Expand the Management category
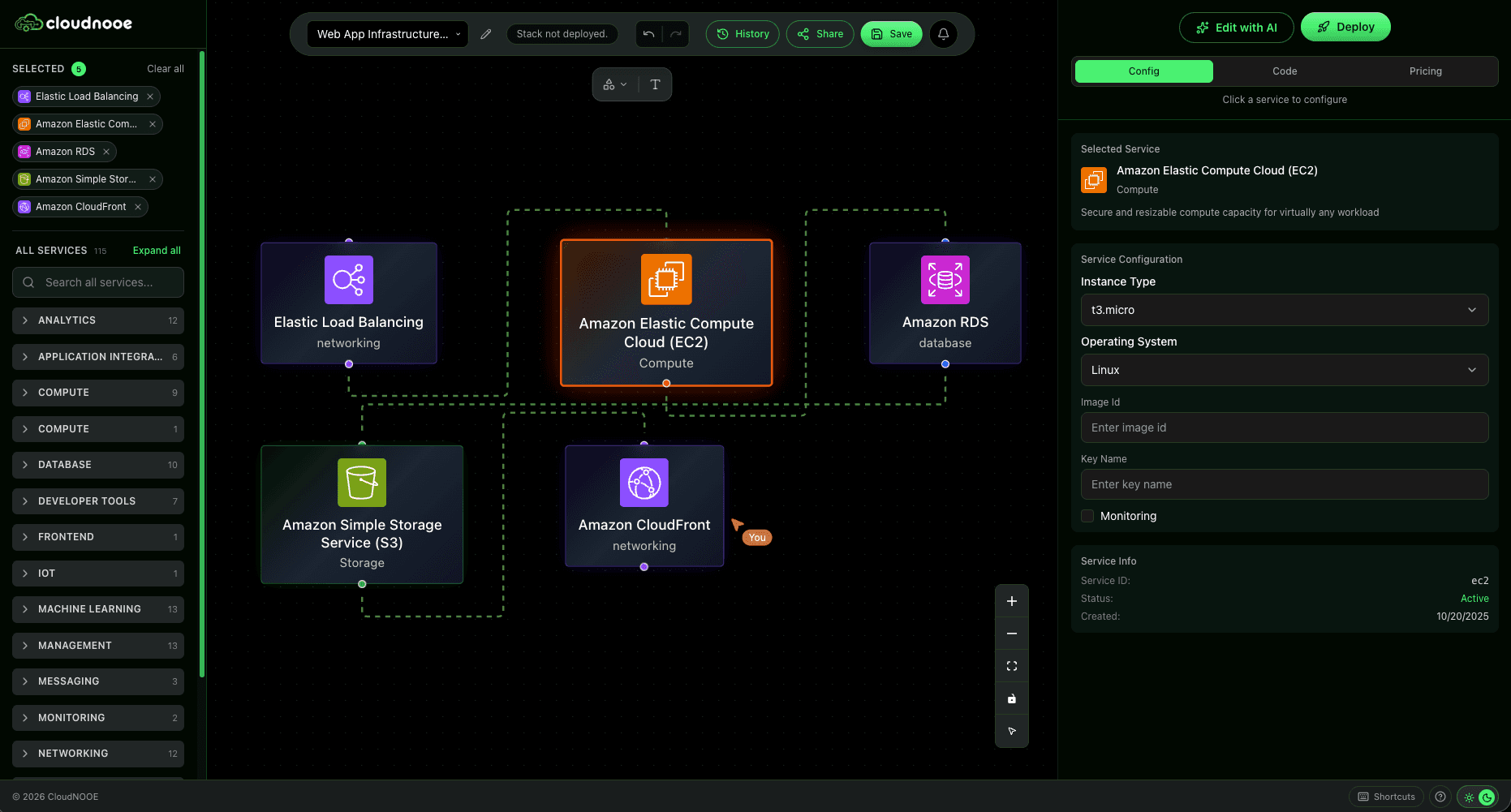 (x=98, y=646)
